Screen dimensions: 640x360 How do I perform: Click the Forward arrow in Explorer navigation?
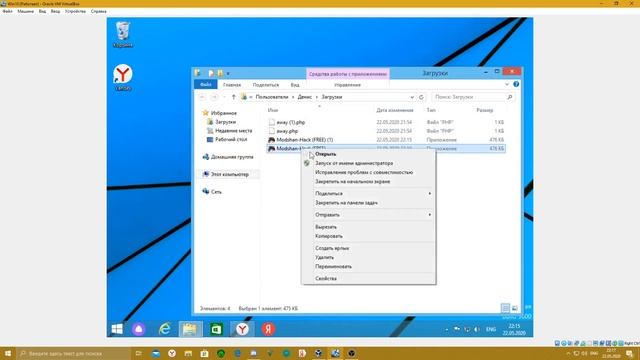pos(214,97)
